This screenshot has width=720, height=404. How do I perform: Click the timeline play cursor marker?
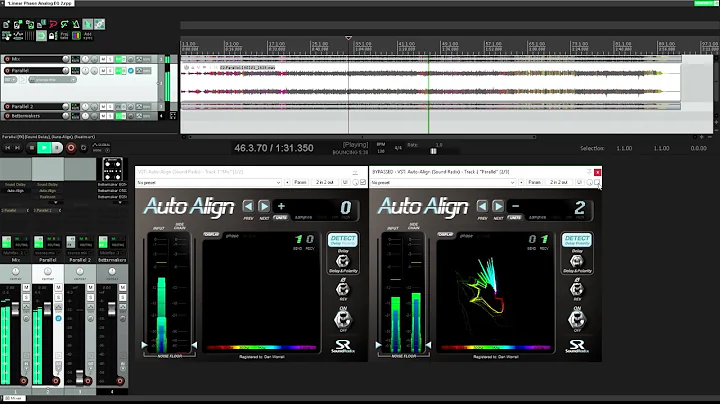(349, 39)
